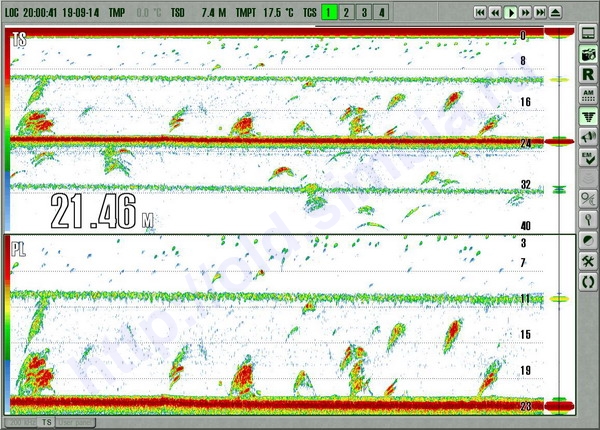
Task: Select TCS channel 2
Action: coord(347,12)
